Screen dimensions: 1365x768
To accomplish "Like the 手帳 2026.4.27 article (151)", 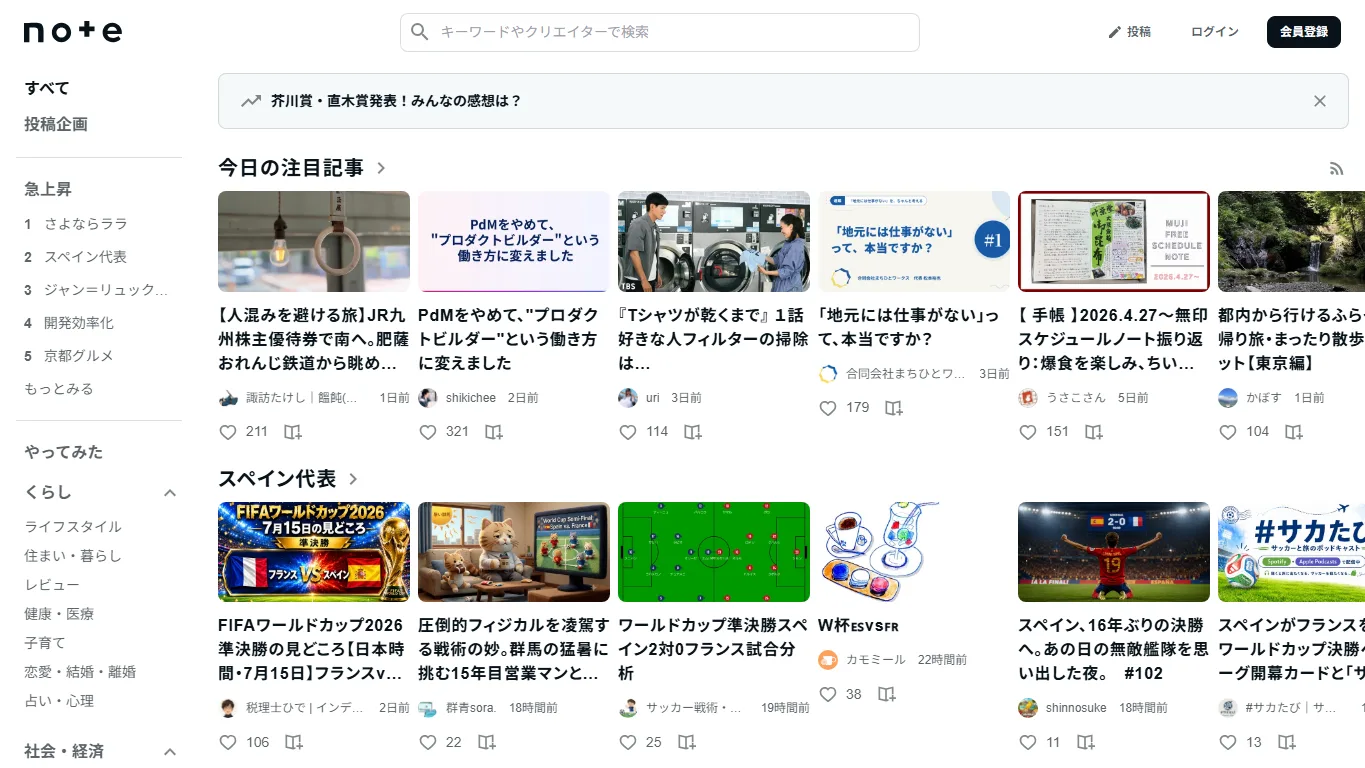I will pyautogui.click(x=1028, y=432).
